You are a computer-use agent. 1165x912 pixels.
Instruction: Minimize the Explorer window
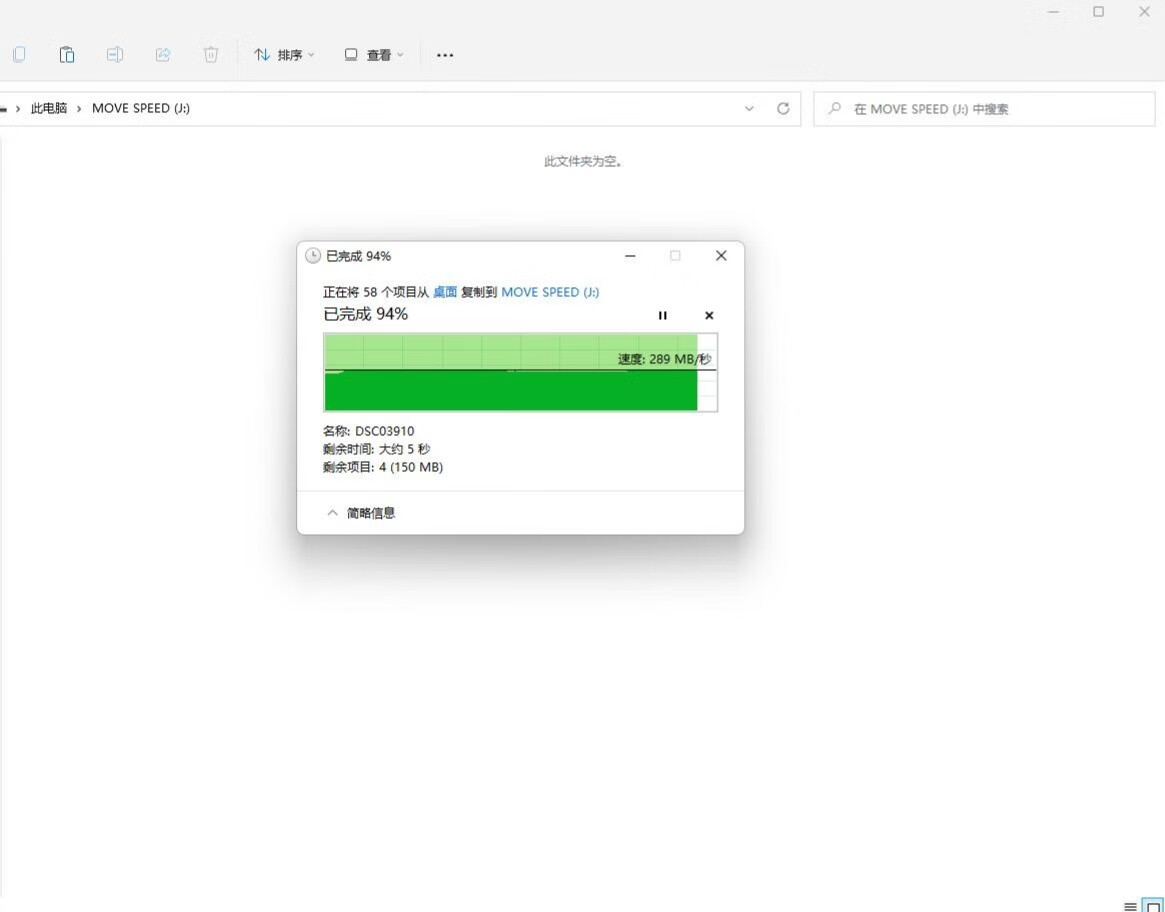(1053, 12)
